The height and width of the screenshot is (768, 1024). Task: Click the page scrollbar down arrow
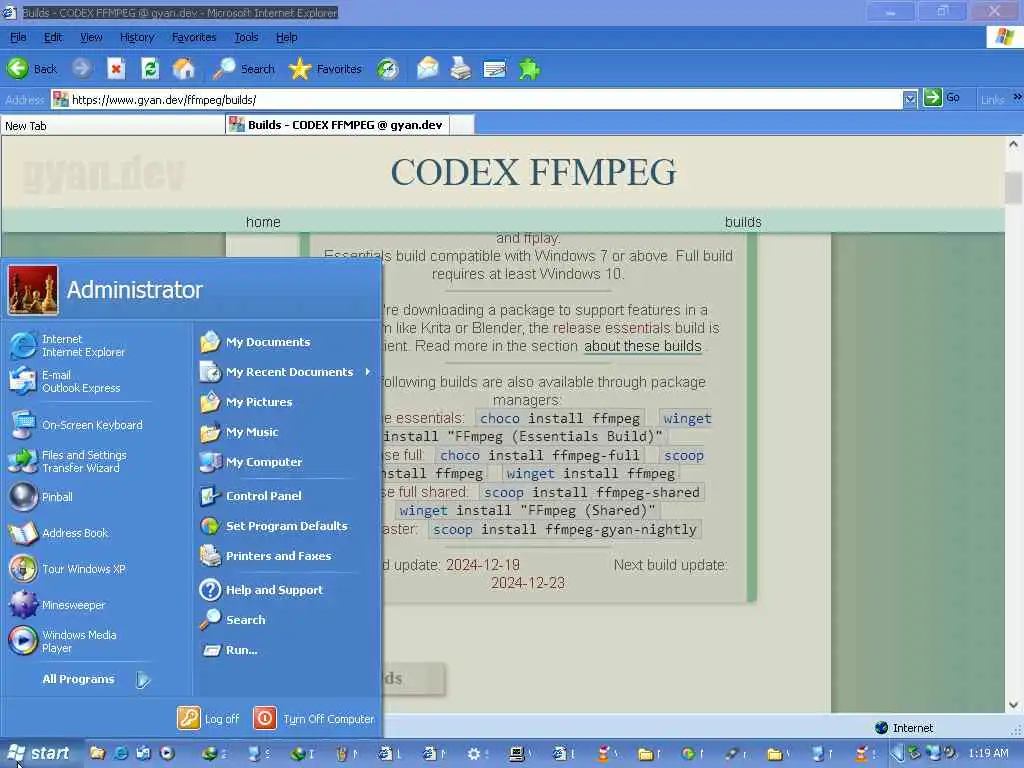pyautogui.click(x=1014, y=705)
